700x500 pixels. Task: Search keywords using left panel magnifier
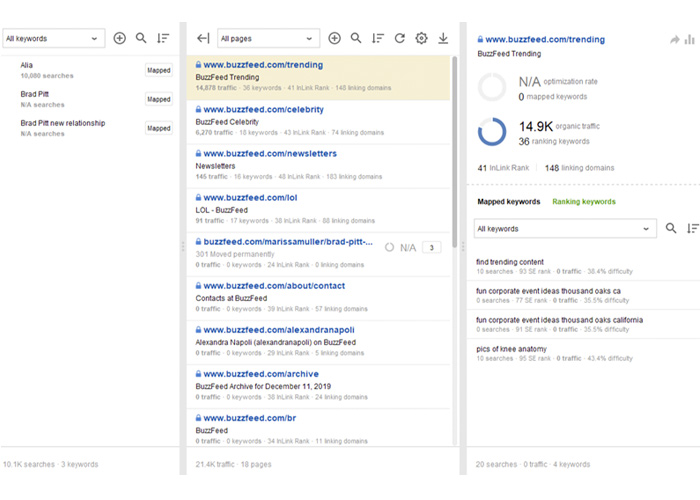[x=141, y=38]
